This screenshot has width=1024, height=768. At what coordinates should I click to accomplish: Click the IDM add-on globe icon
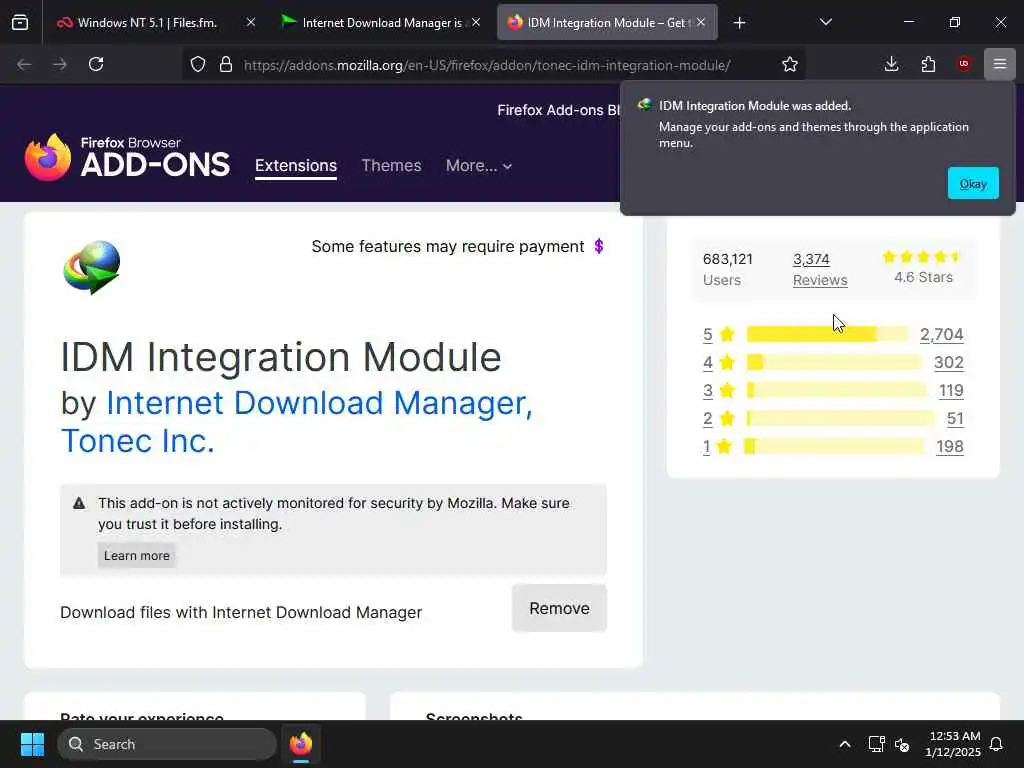point(91,267)
